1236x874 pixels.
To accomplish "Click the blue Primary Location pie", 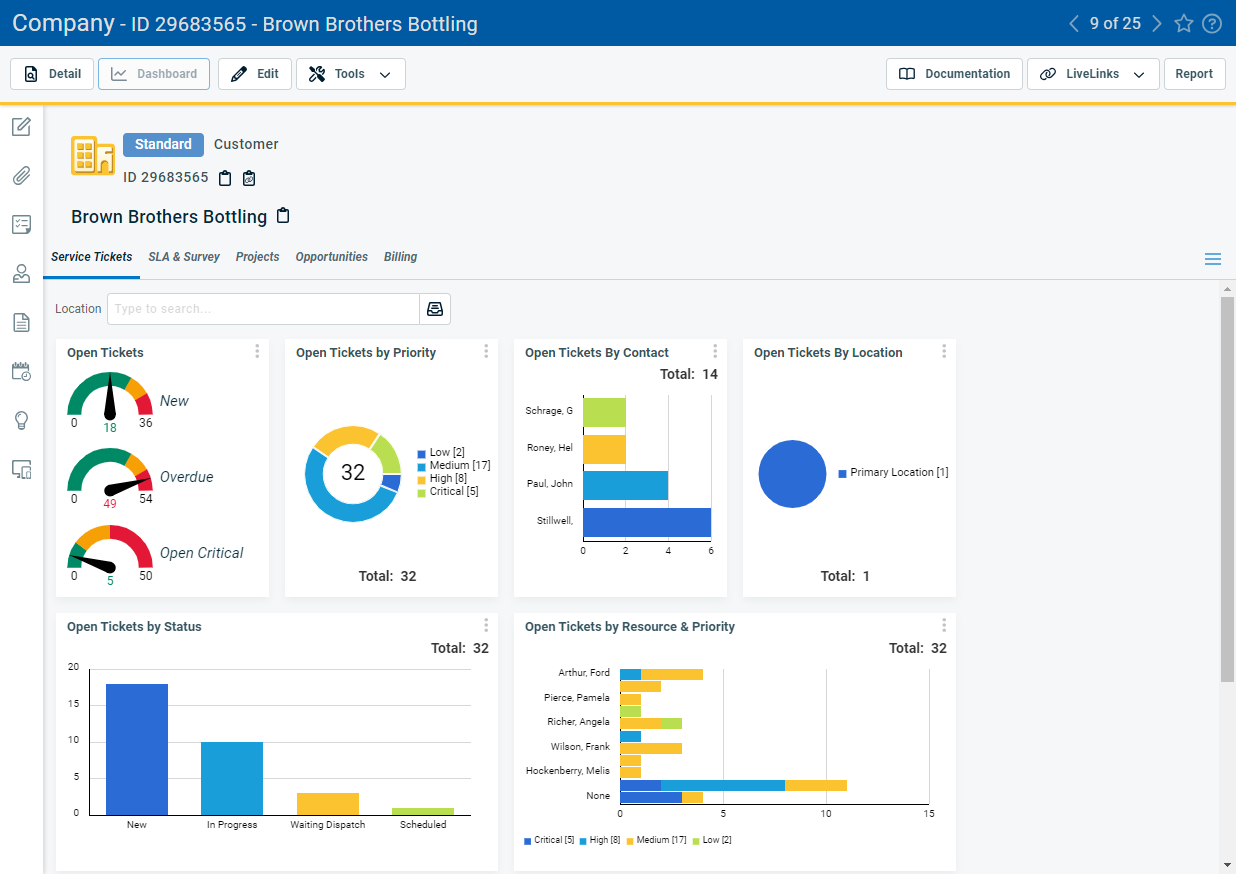I will pyautogui.click(x=793, y=473).
